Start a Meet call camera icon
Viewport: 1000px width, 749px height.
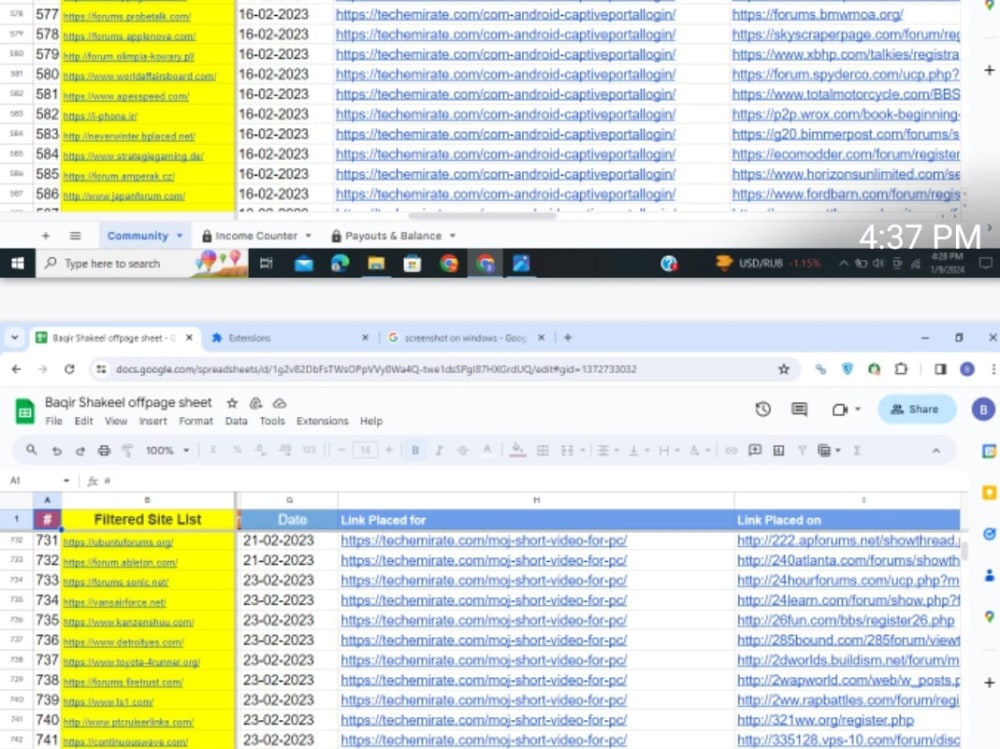click(840, 410)
